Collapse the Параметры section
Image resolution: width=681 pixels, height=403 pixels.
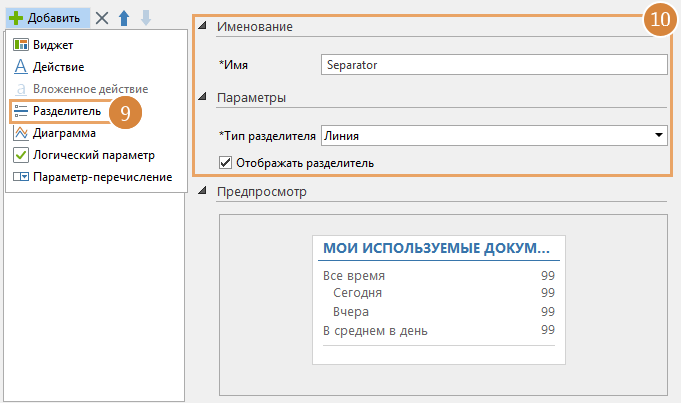[x=204, y=98]
